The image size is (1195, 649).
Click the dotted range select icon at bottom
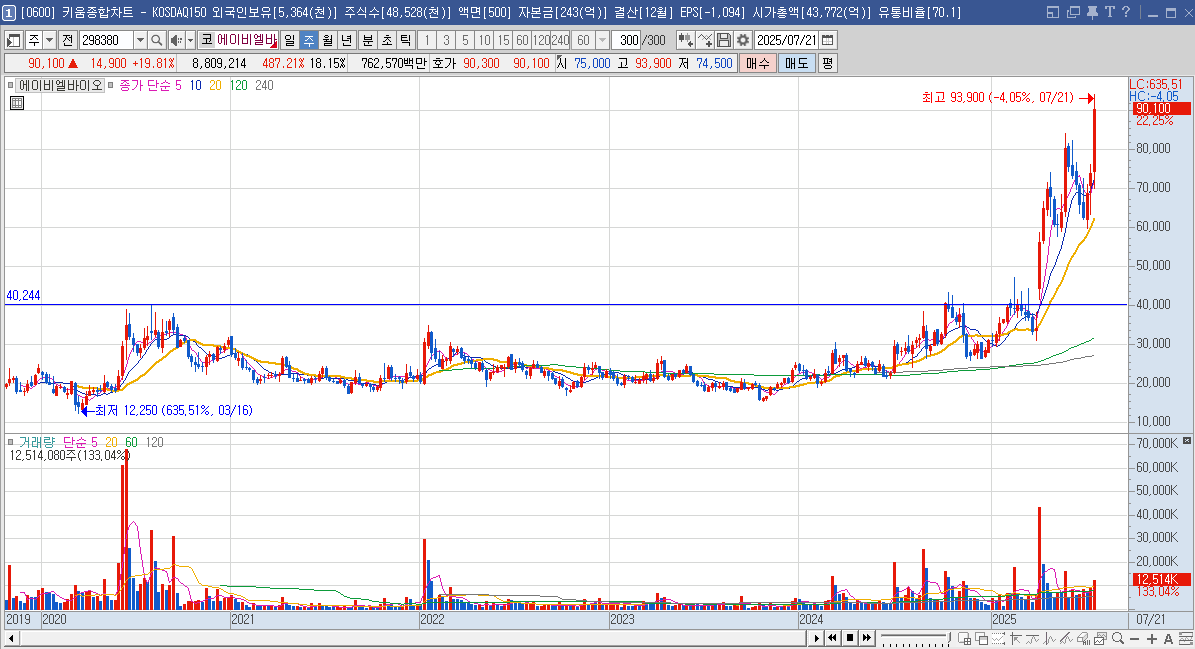tap(998, 638)
